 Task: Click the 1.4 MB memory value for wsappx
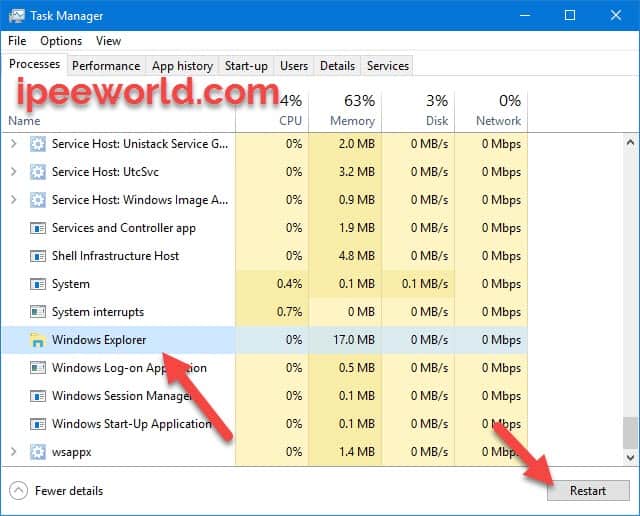tap(356, 452)
